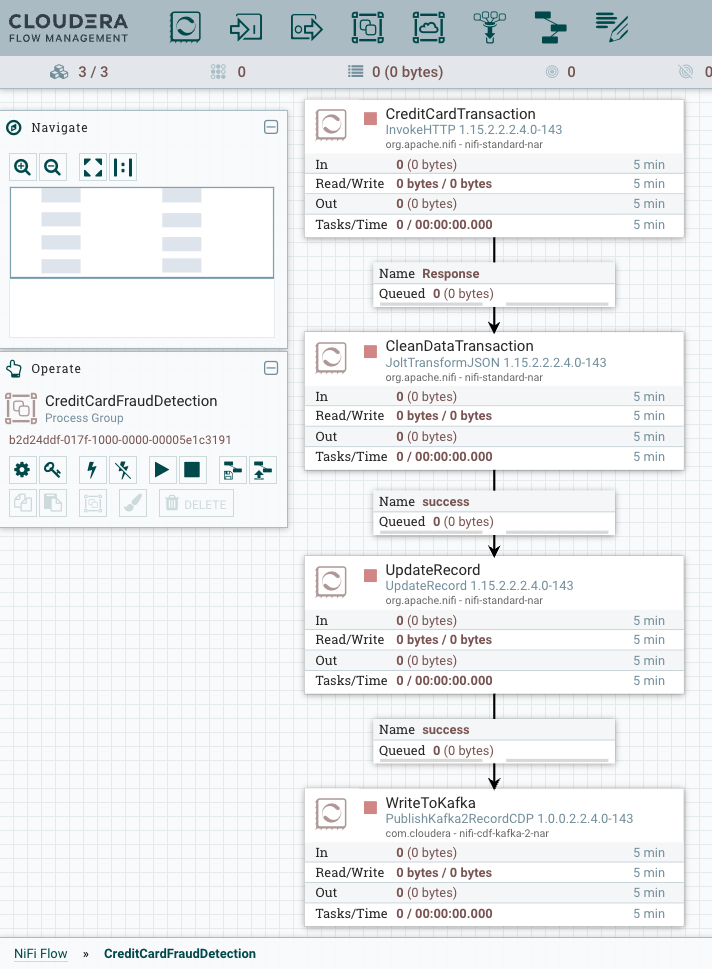
Task: Collapse the Operate panel
Action: [271, 368]
